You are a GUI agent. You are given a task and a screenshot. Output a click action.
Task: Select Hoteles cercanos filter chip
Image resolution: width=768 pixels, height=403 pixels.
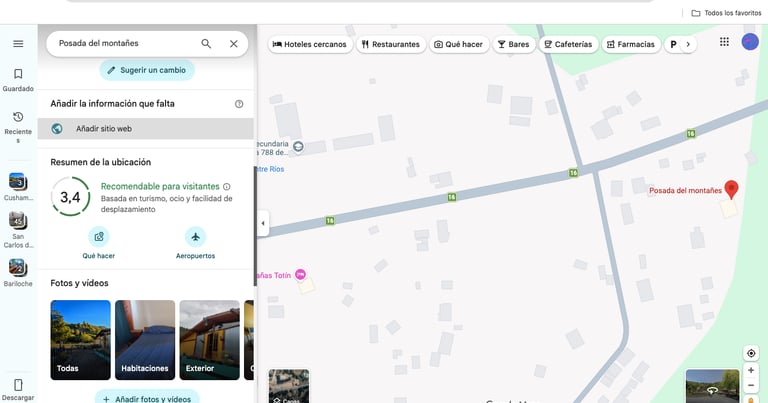click(x=310, y=44)
